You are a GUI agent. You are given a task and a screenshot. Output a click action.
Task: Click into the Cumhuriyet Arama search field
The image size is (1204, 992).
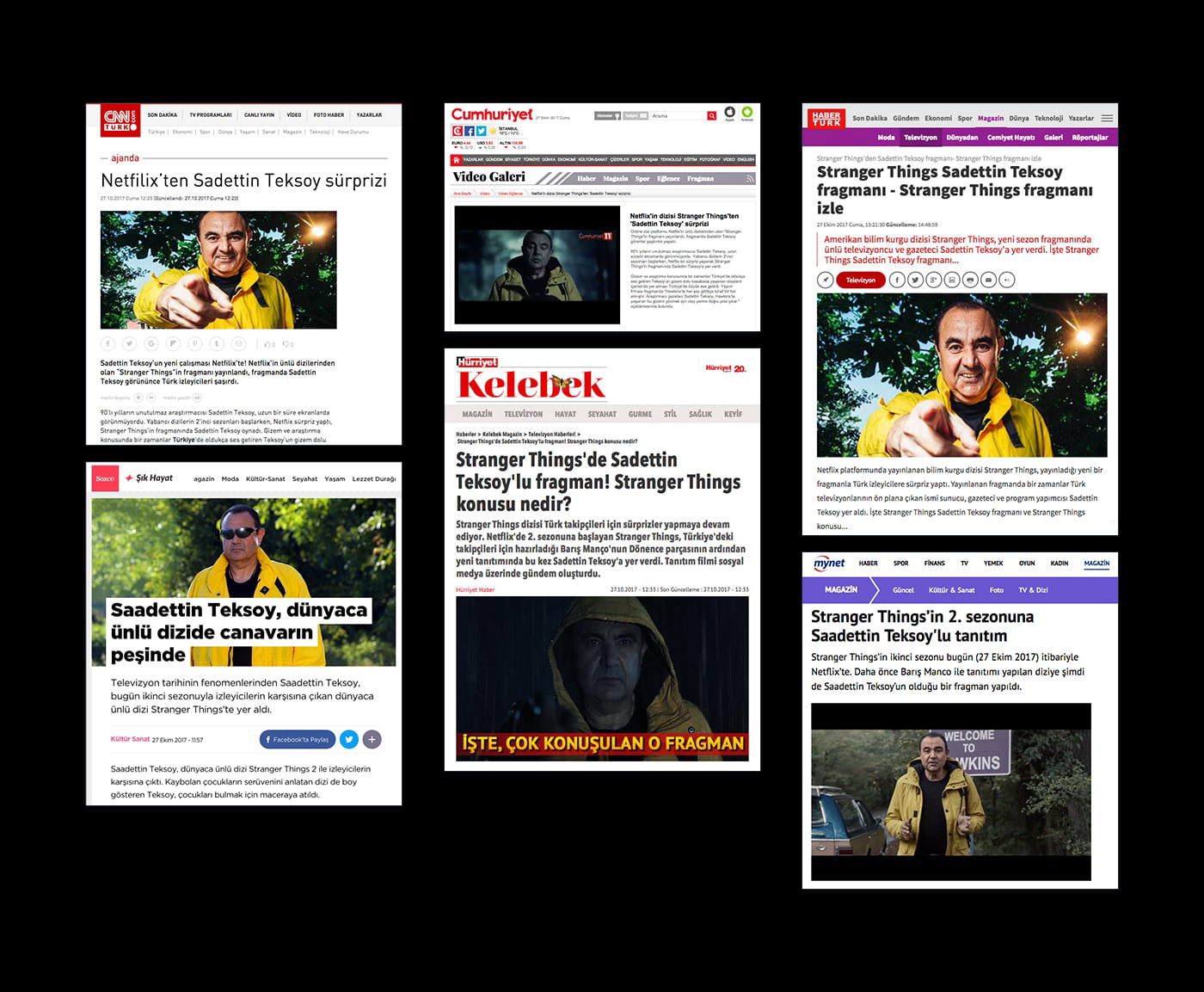[678, 115]
